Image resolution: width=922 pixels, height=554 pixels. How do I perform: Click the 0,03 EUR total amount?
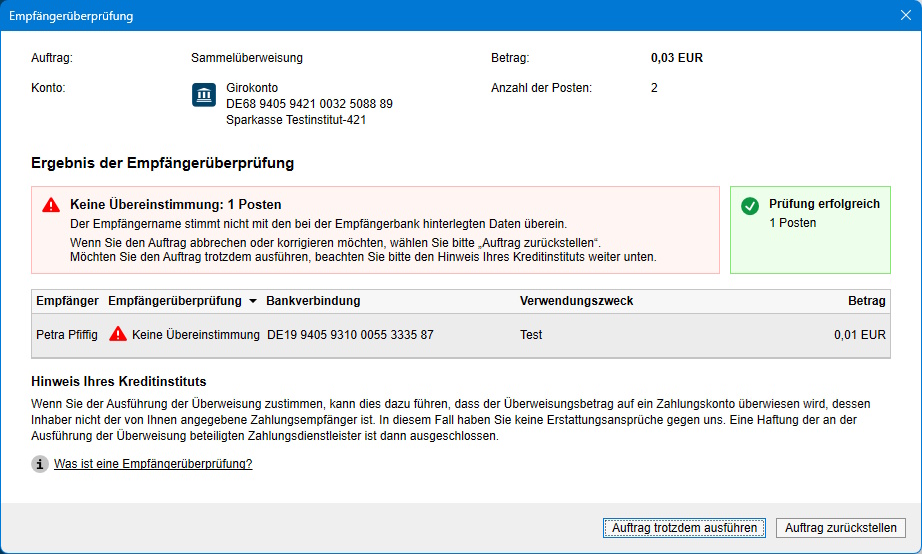[676, 58]
